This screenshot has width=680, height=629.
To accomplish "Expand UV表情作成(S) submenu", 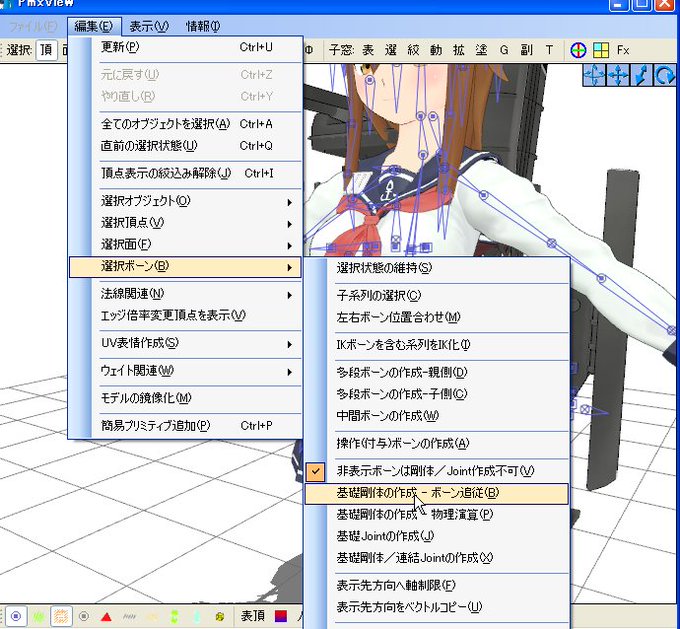I will 186,344.
